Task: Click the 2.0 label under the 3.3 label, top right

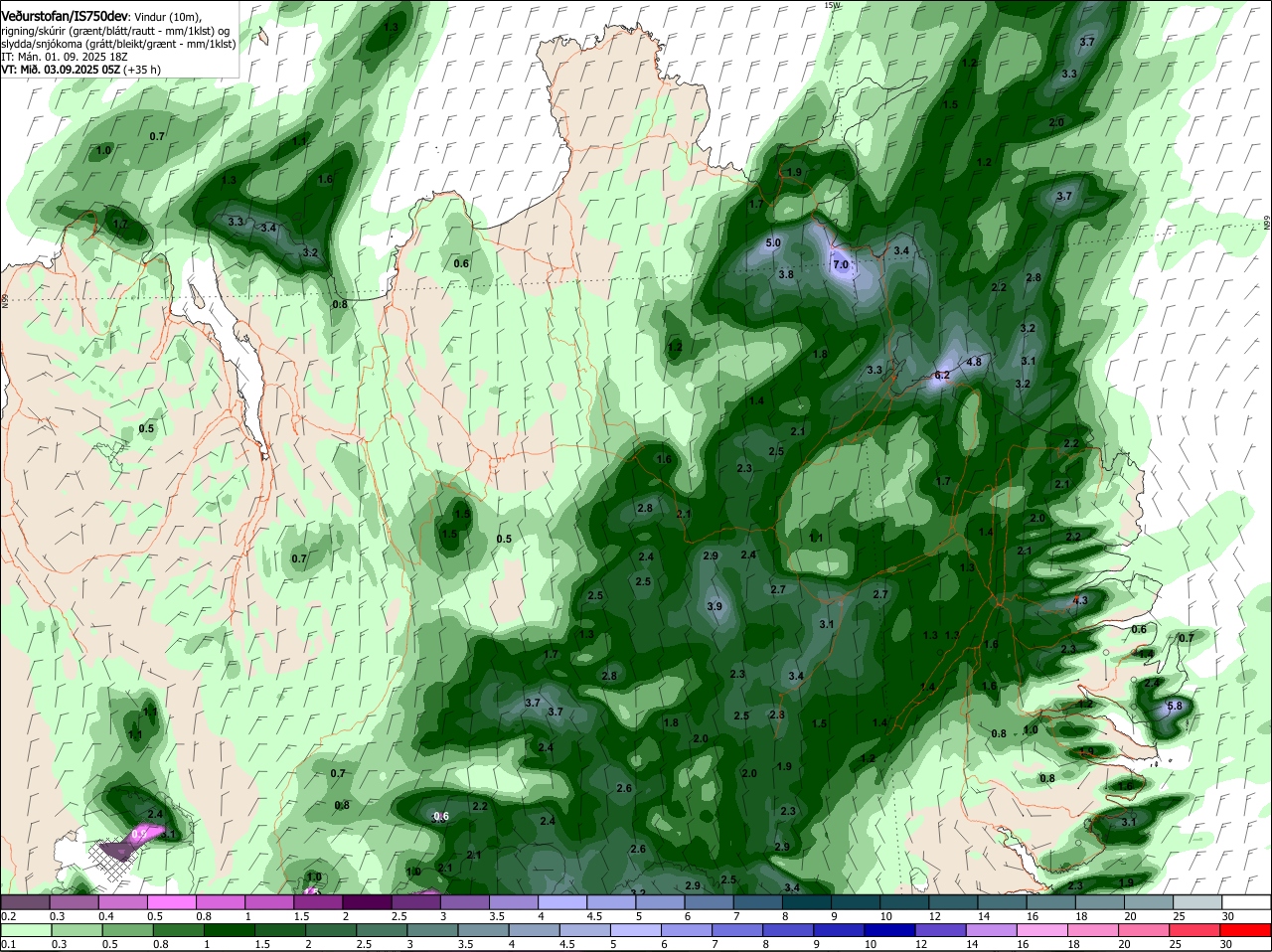Action: tap(1056, 123)
